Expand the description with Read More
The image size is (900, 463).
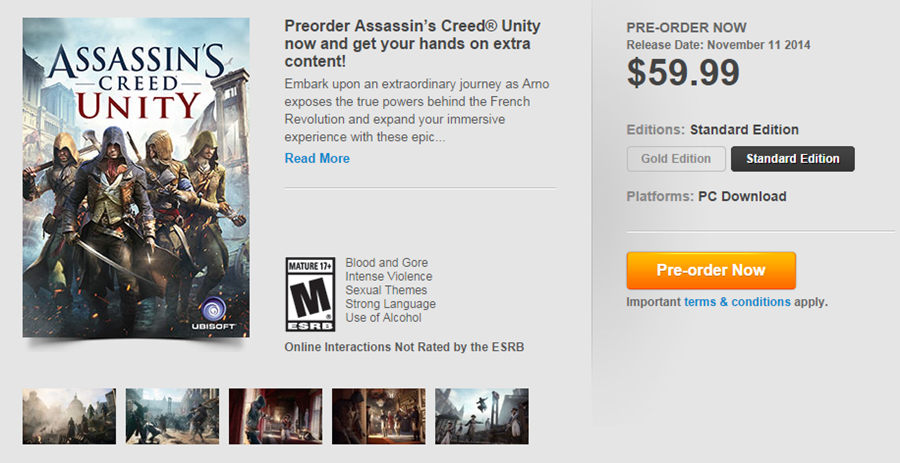tap(317, 158)
